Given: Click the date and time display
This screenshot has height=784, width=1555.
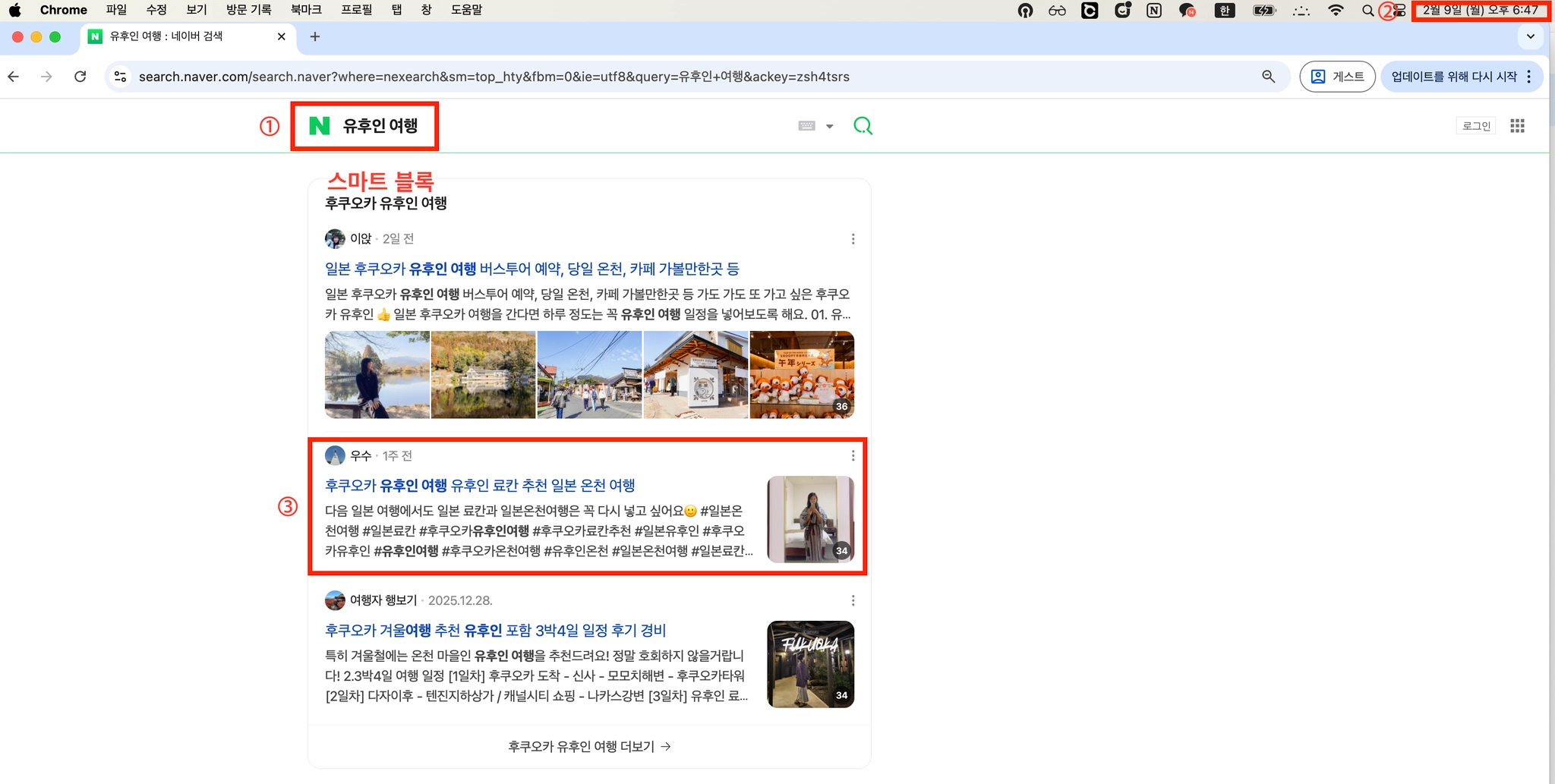Looking at the screenshot, I should click(x=1480, y=11).
